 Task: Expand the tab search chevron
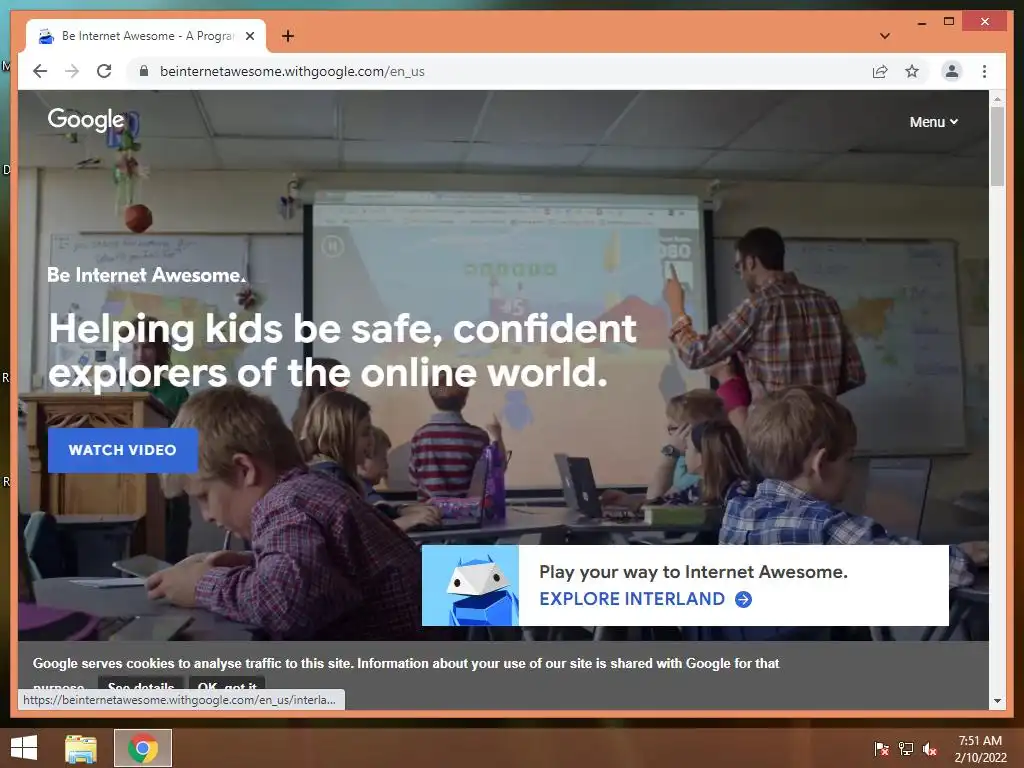pos(884,36)
